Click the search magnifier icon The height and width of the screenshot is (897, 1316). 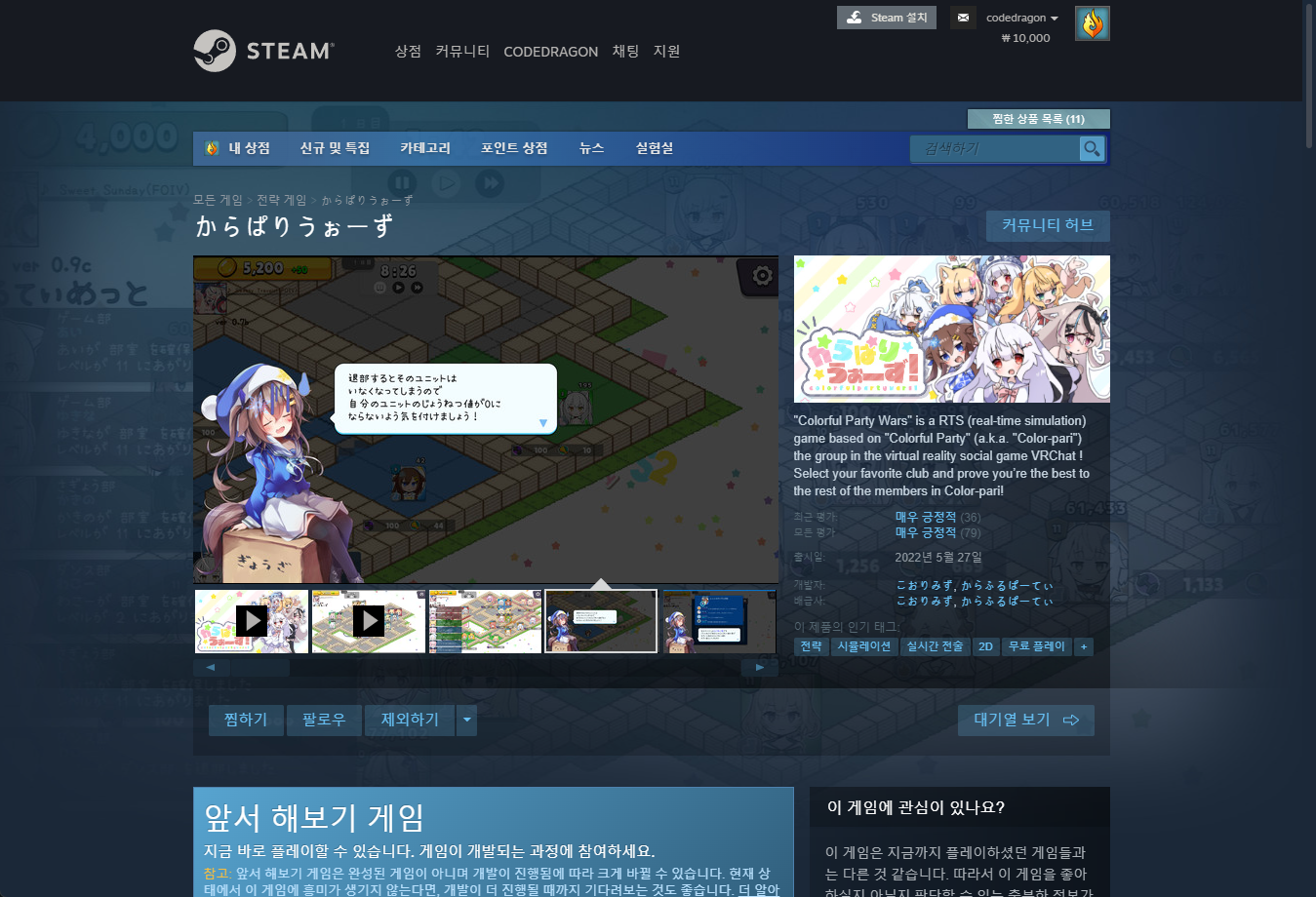click(1092, 148)
